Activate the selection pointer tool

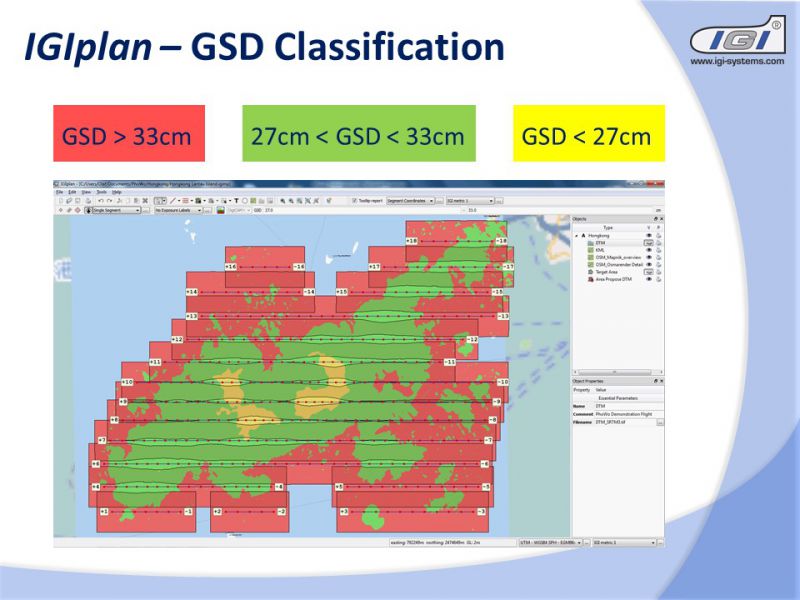coord(158,201)
